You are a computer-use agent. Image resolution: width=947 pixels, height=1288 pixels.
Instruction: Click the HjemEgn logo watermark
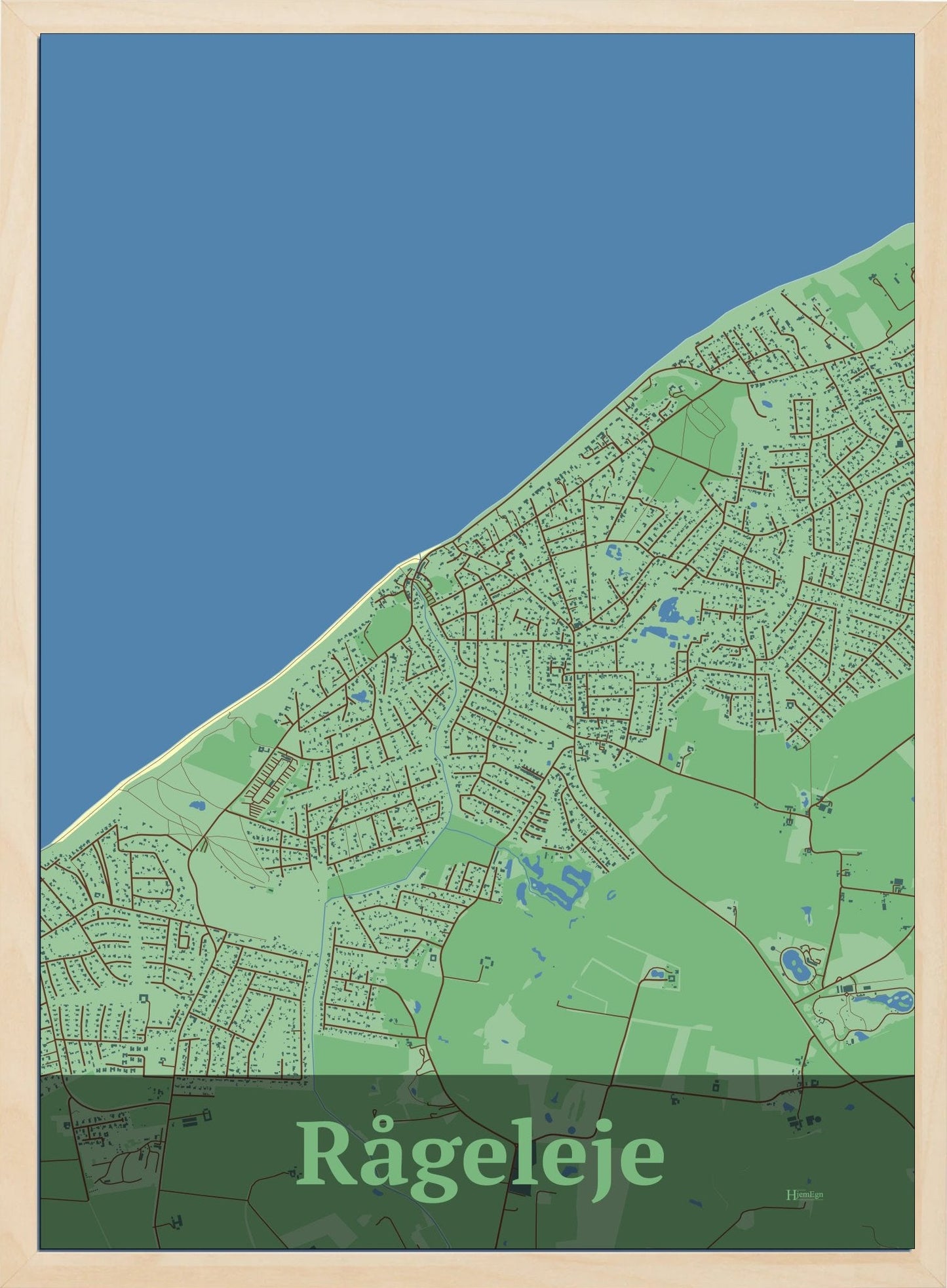tap(804, 1194)
